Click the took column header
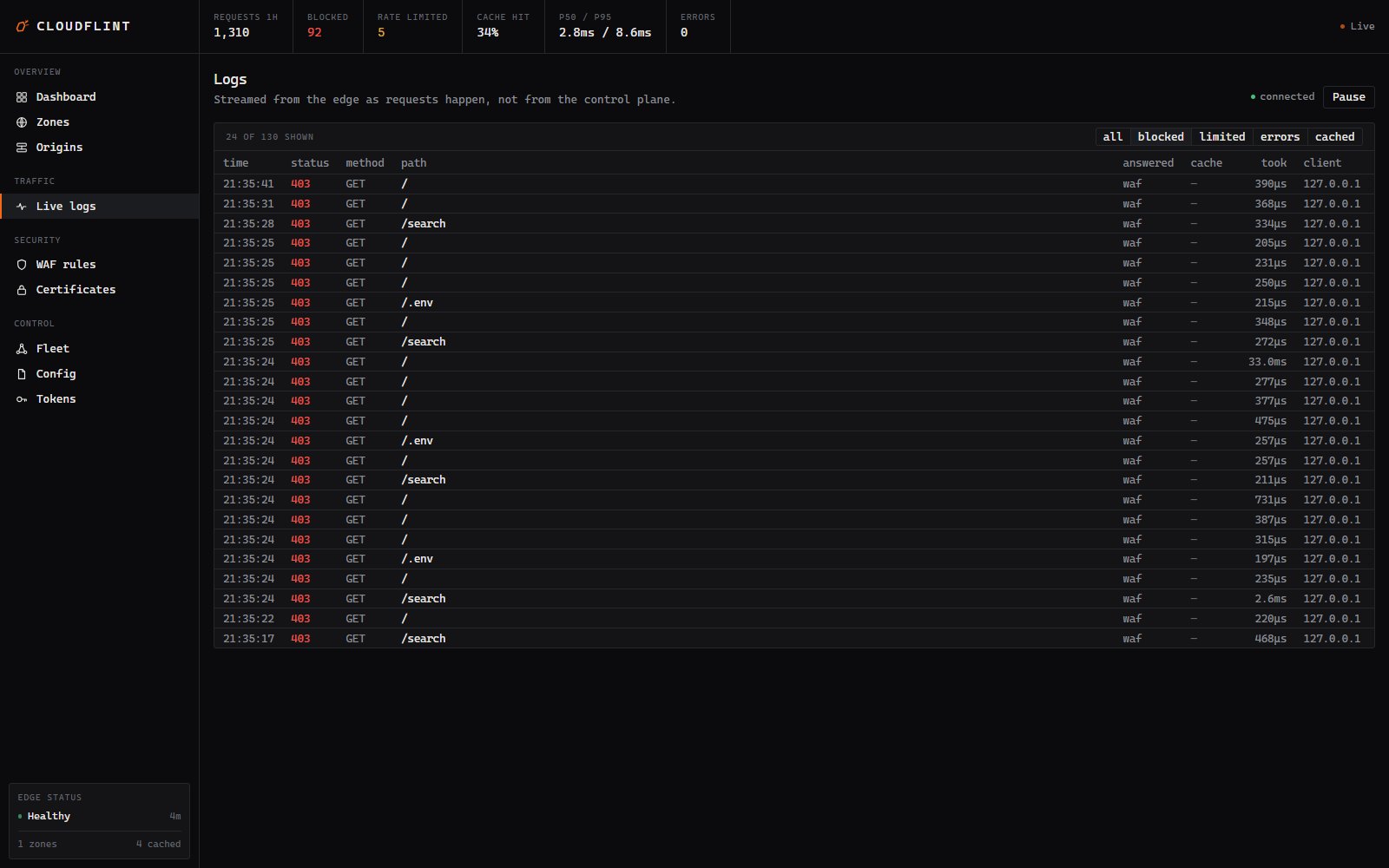 [x=1274, y=163]
